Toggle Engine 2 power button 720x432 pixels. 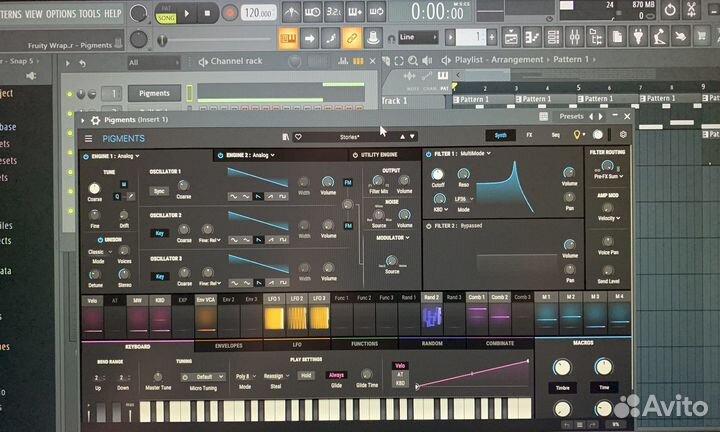(220, 156)
